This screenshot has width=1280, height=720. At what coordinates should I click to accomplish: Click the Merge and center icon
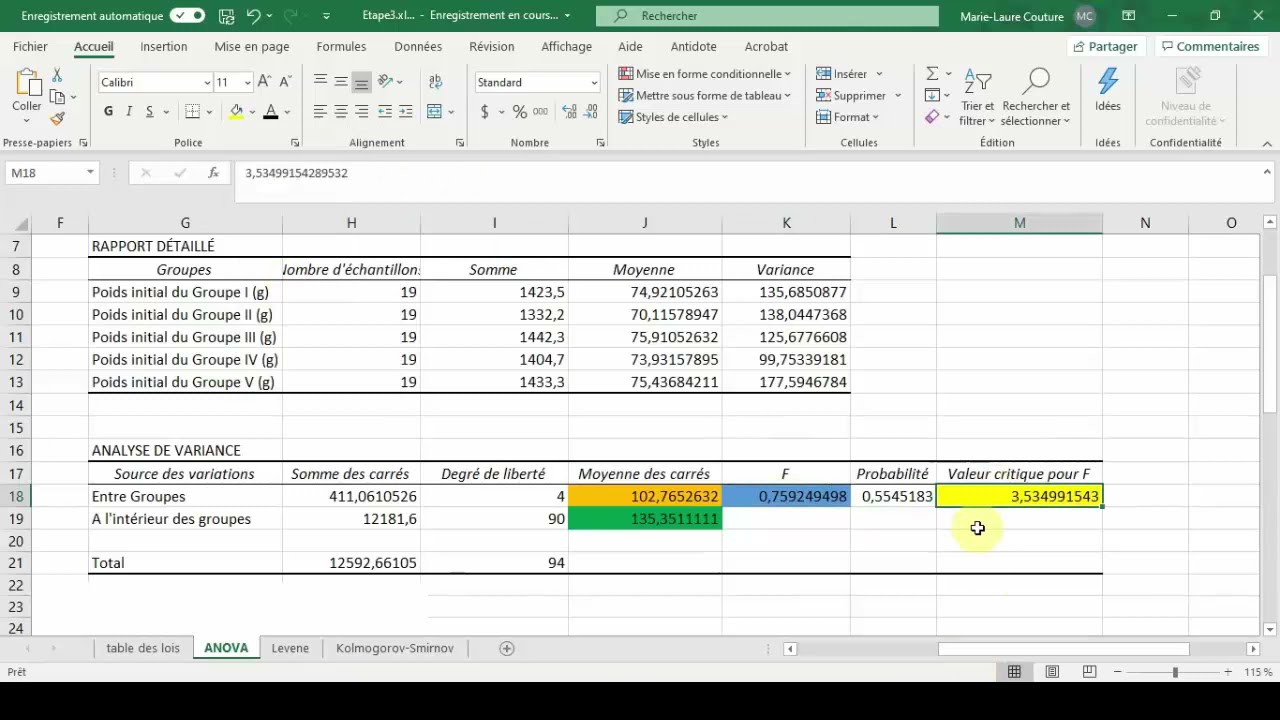click(435, 112)
